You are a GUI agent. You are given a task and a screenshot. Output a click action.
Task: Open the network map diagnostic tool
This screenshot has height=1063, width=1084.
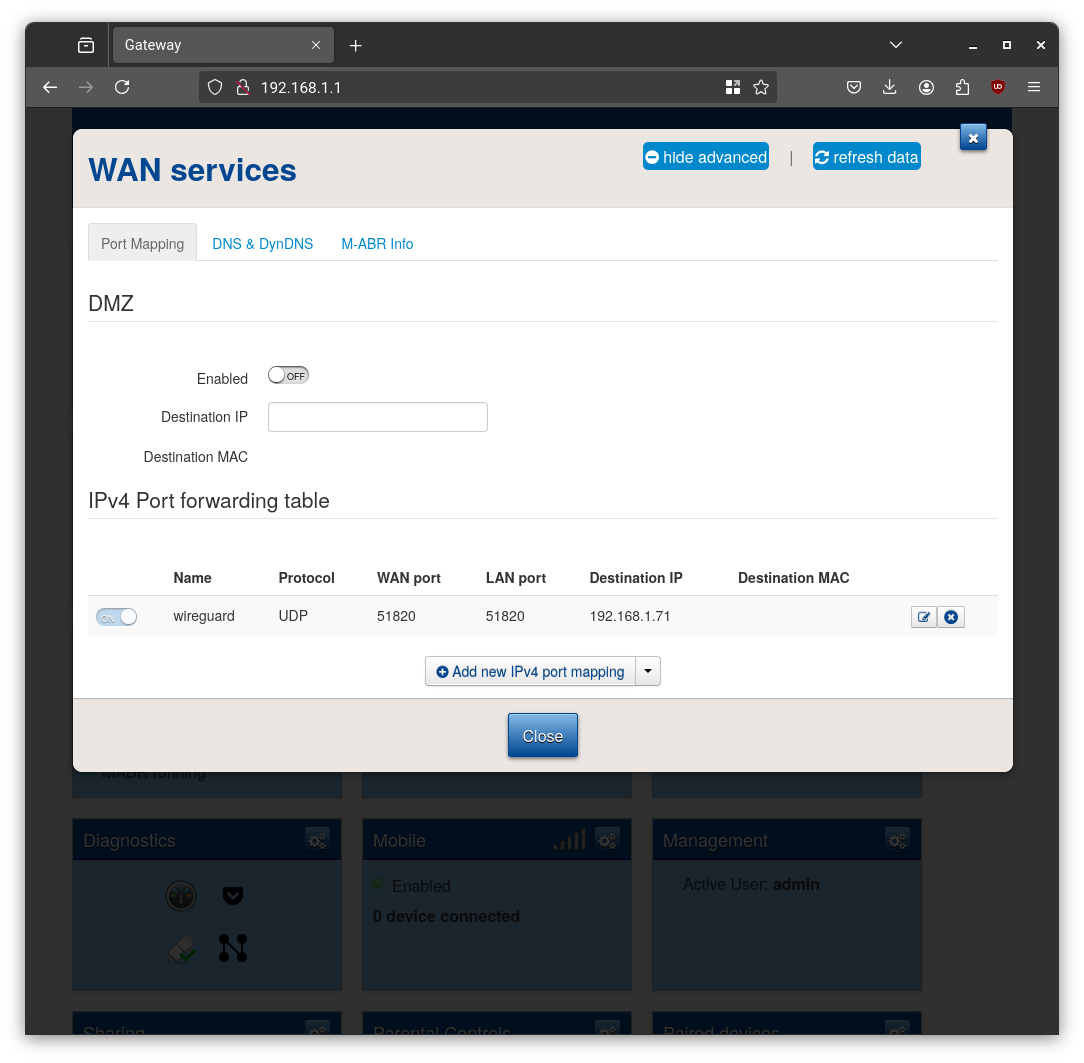pos(233,948)
